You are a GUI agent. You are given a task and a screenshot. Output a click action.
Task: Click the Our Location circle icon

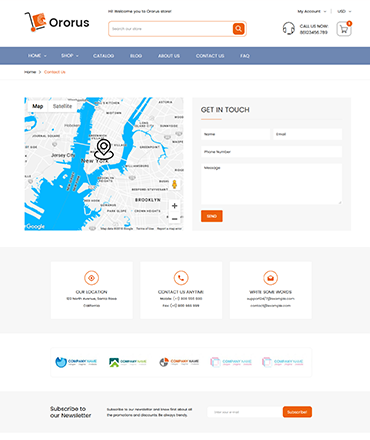coord(91,278)
